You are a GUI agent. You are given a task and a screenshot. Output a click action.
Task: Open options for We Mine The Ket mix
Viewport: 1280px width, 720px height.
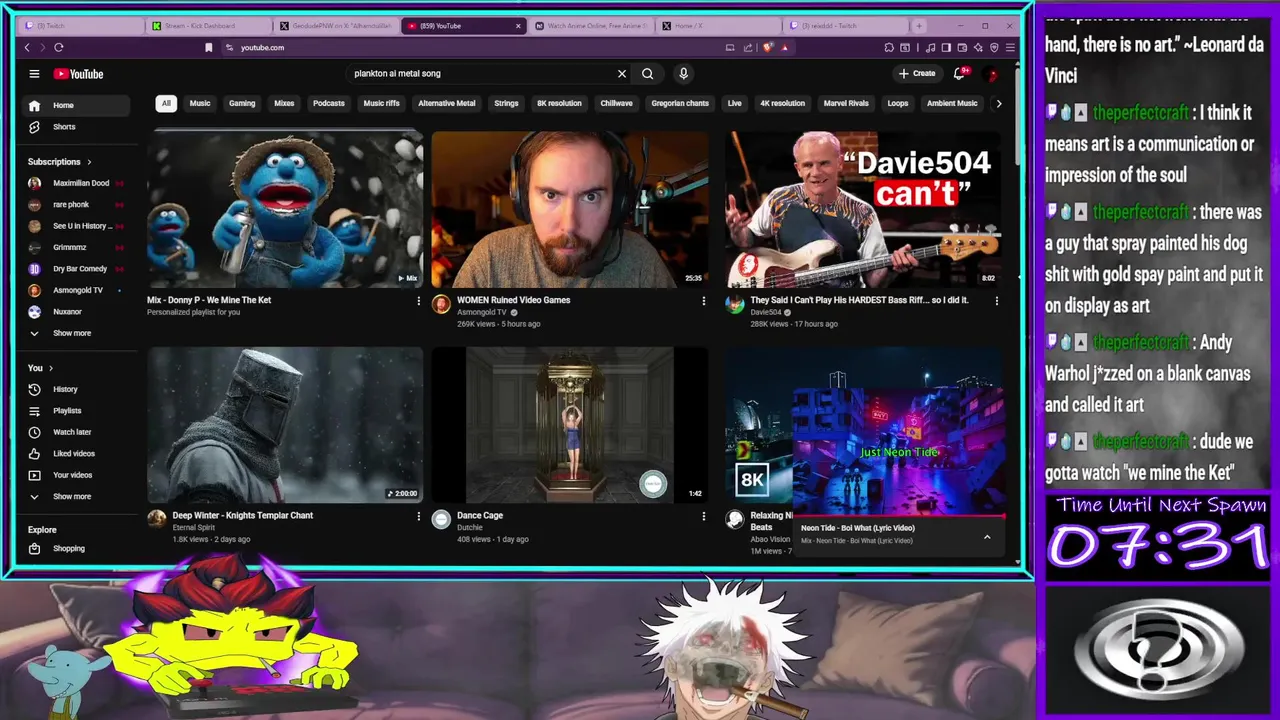coord(418,300)
